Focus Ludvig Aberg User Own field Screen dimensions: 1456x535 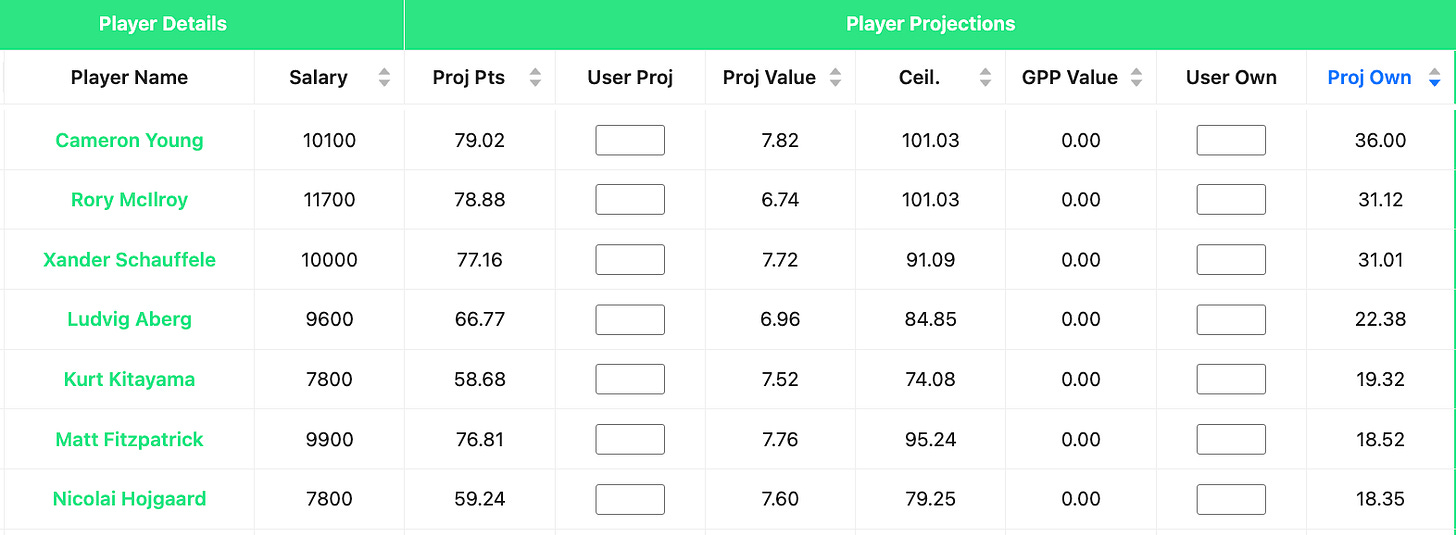pos(1231,320)
